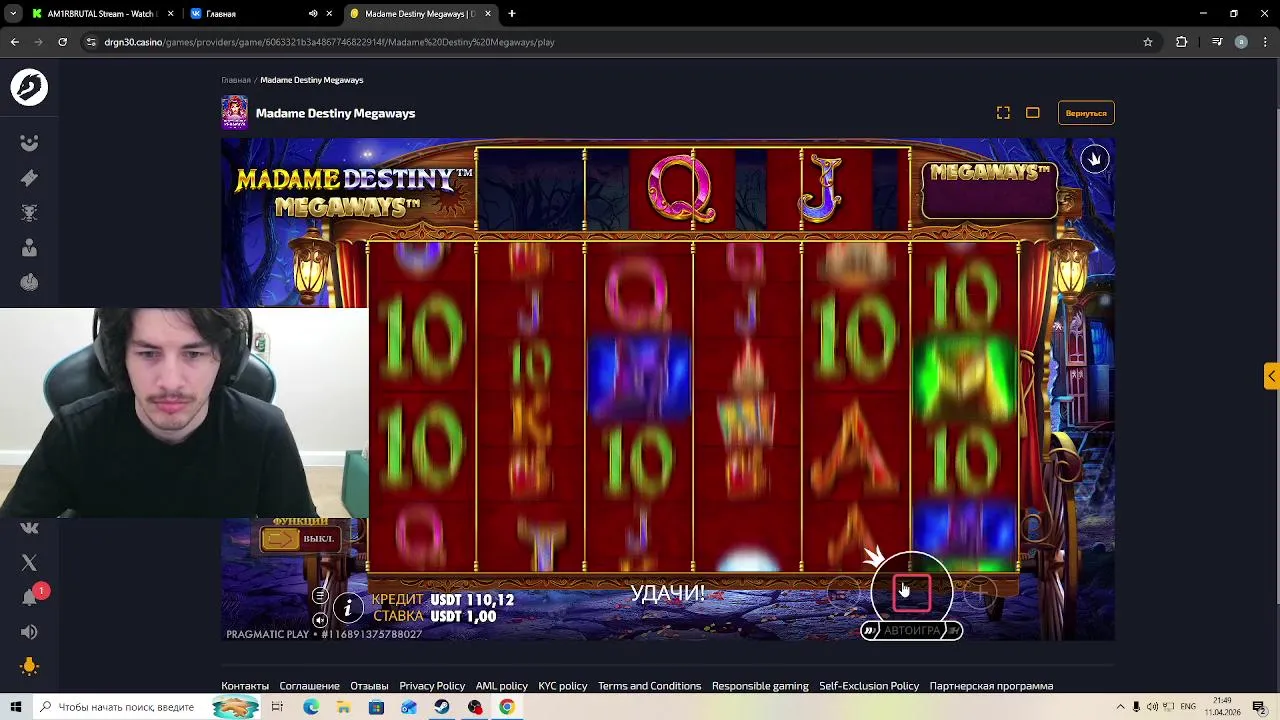Reload the current page

tap(62, 42)
